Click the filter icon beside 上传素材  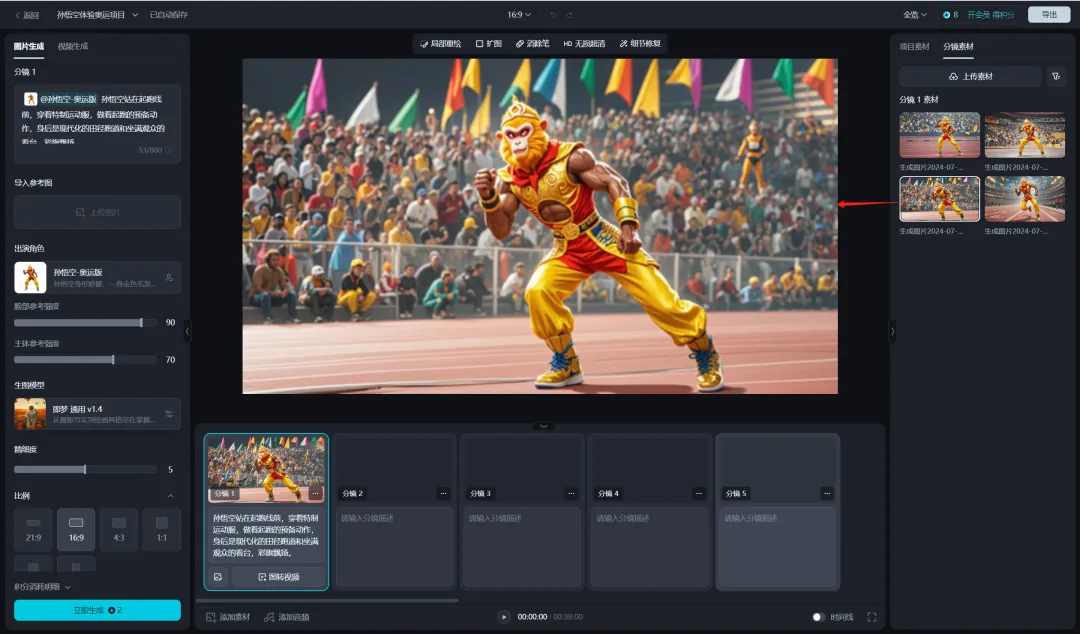1055,77
